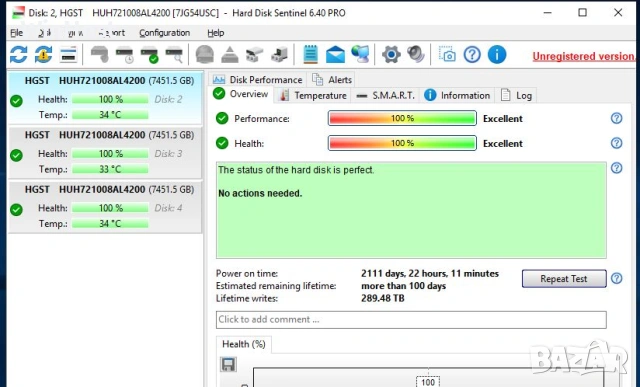640x387 pixels.
Task: Open the Log tab
Action: [x=516, y=96]
